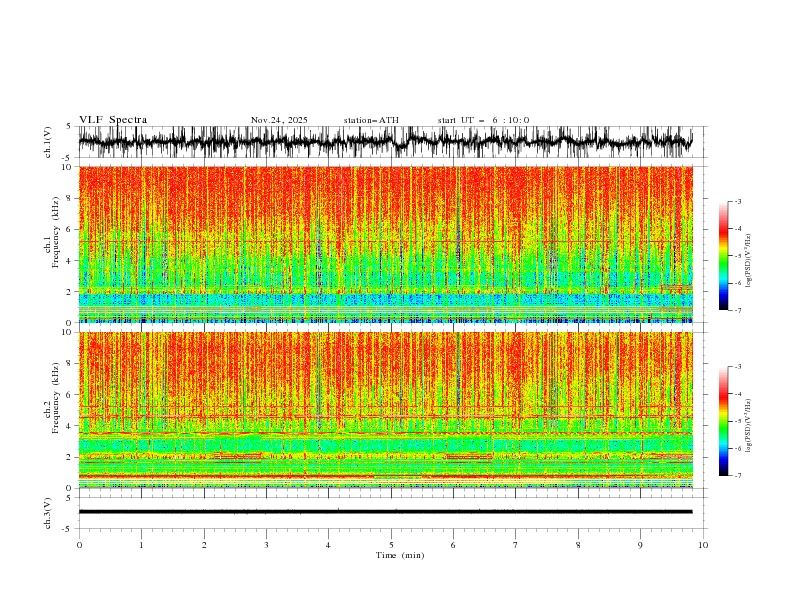Click the "5" tick on the ch.1(V) axis
Image resolution: width=792 pixels, height=612 pixels.
pyautogui.click(x=70, y=126)
